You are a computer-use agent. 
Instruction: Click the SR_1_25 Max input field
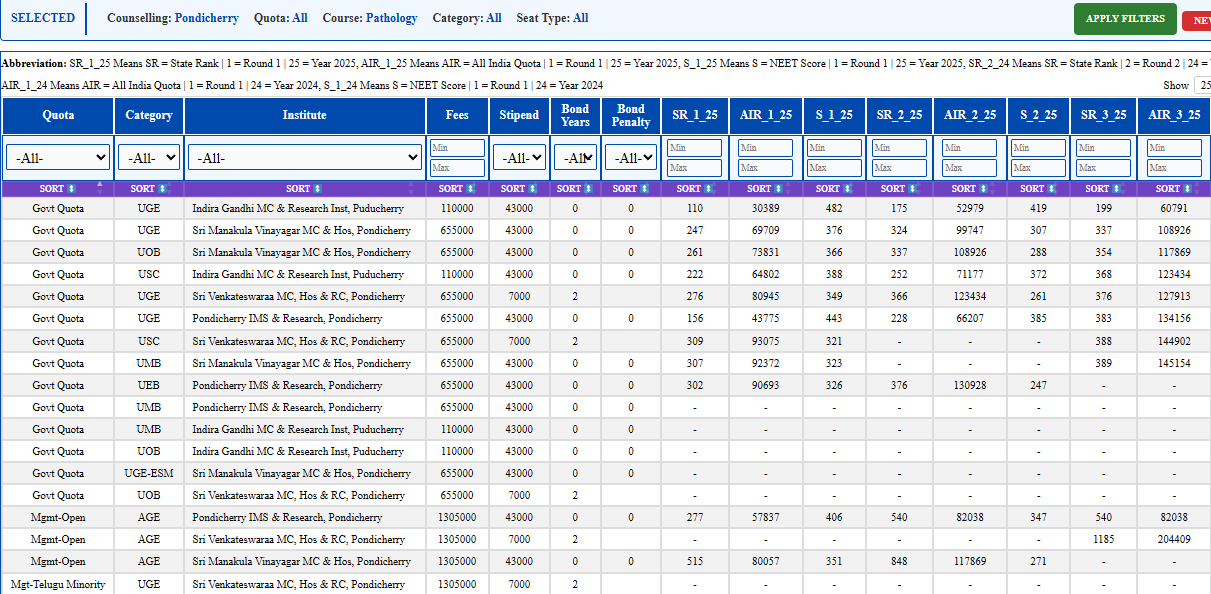[695, 168]
